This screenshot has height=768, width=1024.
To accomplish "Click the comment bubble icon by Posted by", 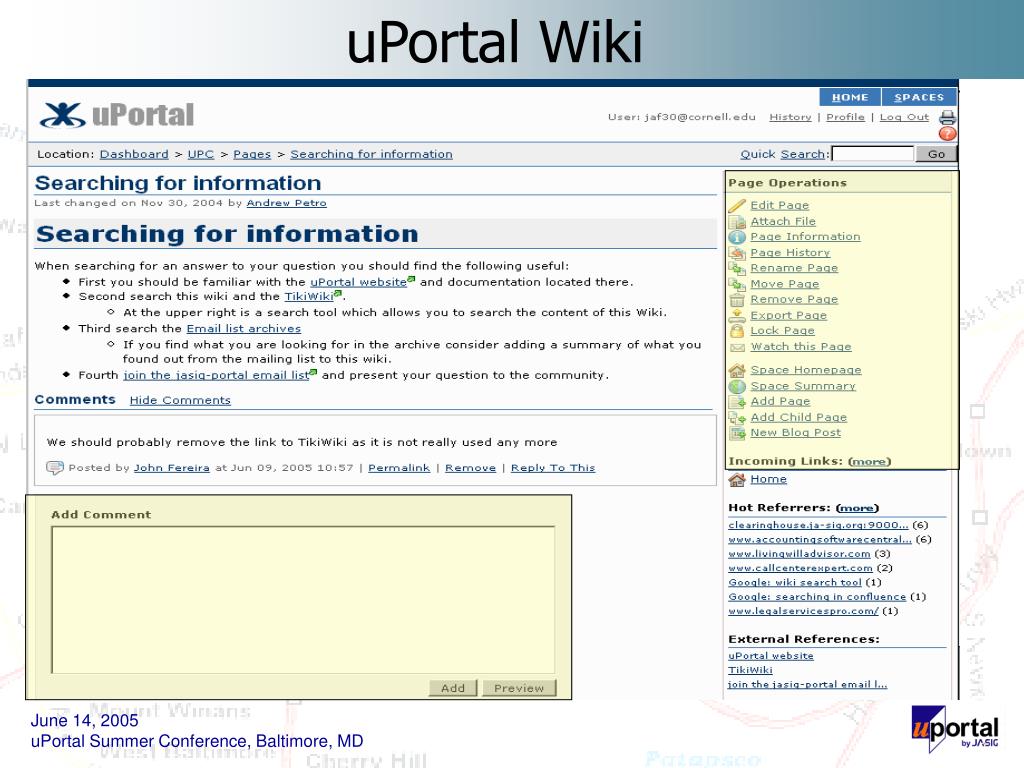I will [55, 468].
